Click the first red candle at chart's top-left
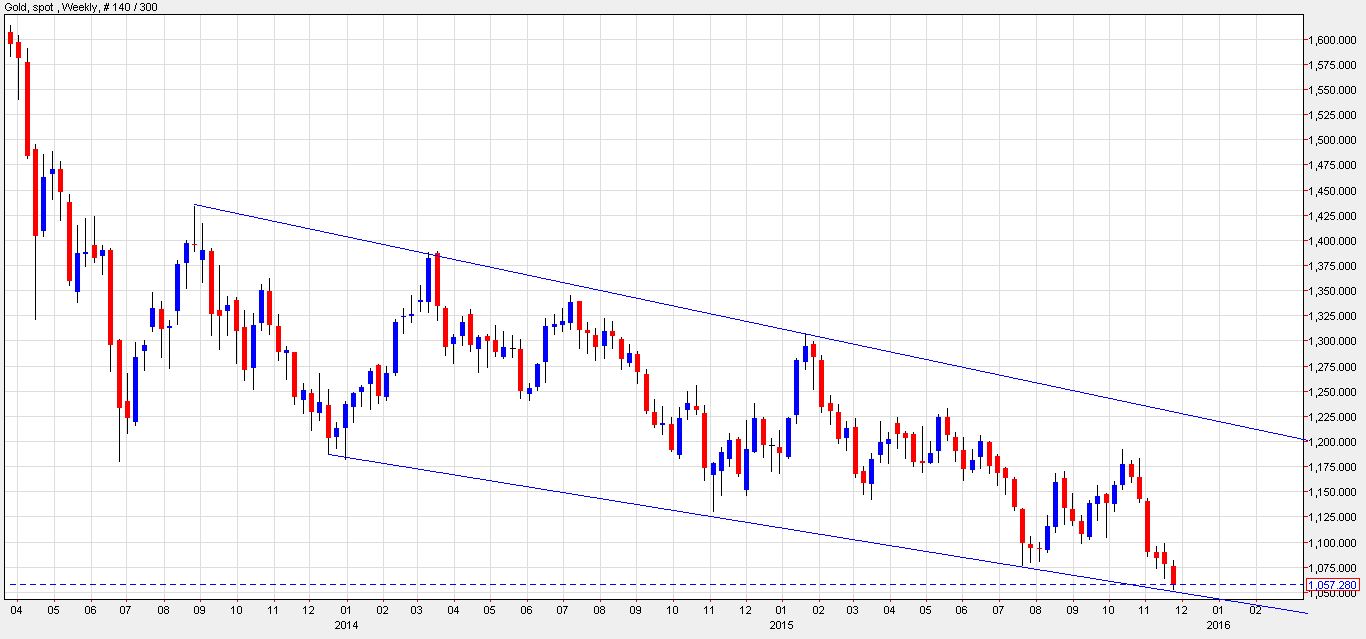1366x639 pixels. point(10,38)
